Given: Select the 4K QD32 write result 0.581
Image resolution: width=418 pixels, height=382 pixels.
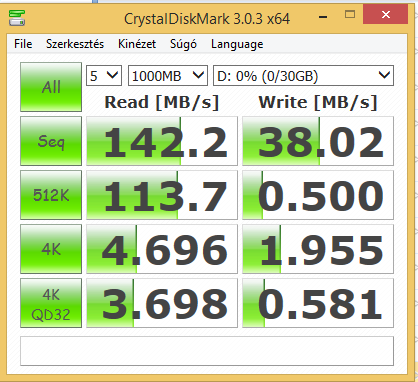Looking at the screenshot, I should click(318, 303).
